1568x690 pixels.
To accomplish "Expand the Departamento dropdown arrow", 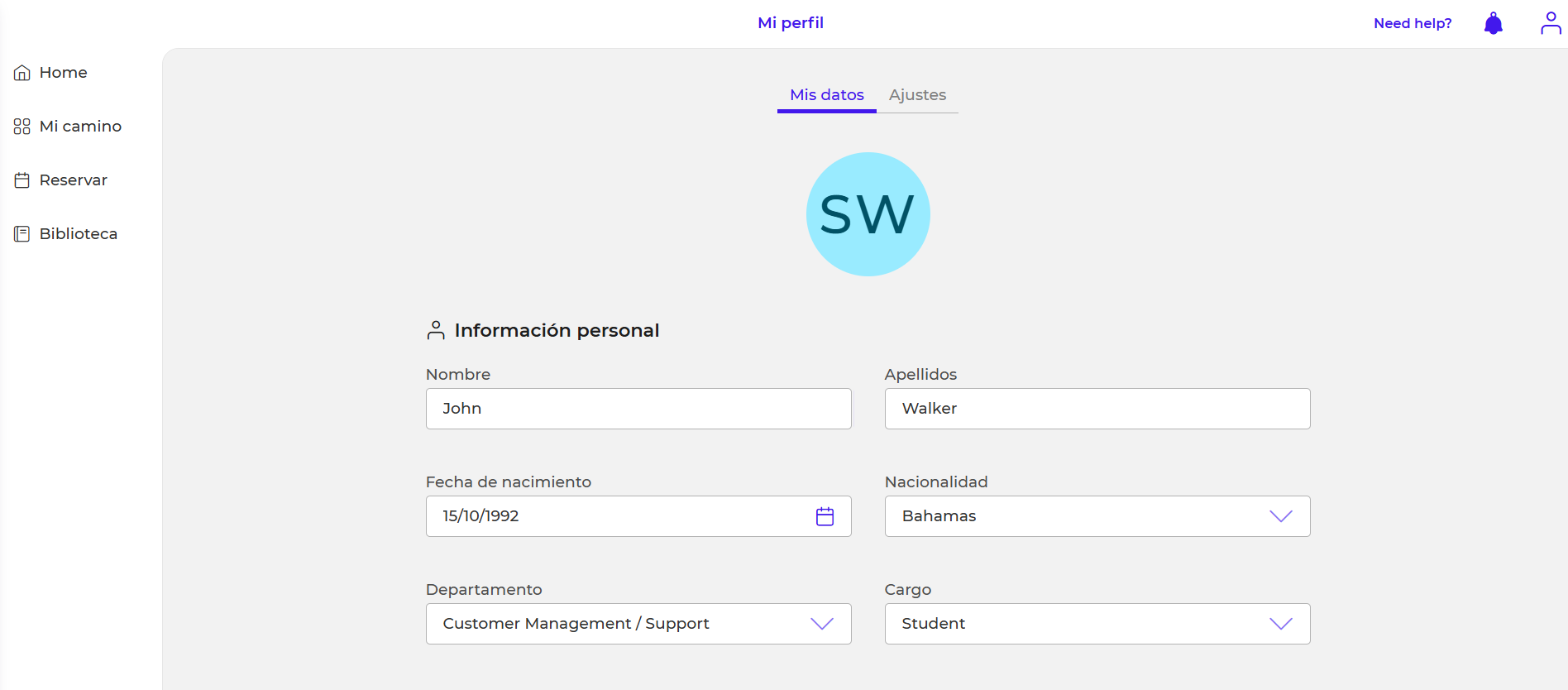I will click(821, 624).
